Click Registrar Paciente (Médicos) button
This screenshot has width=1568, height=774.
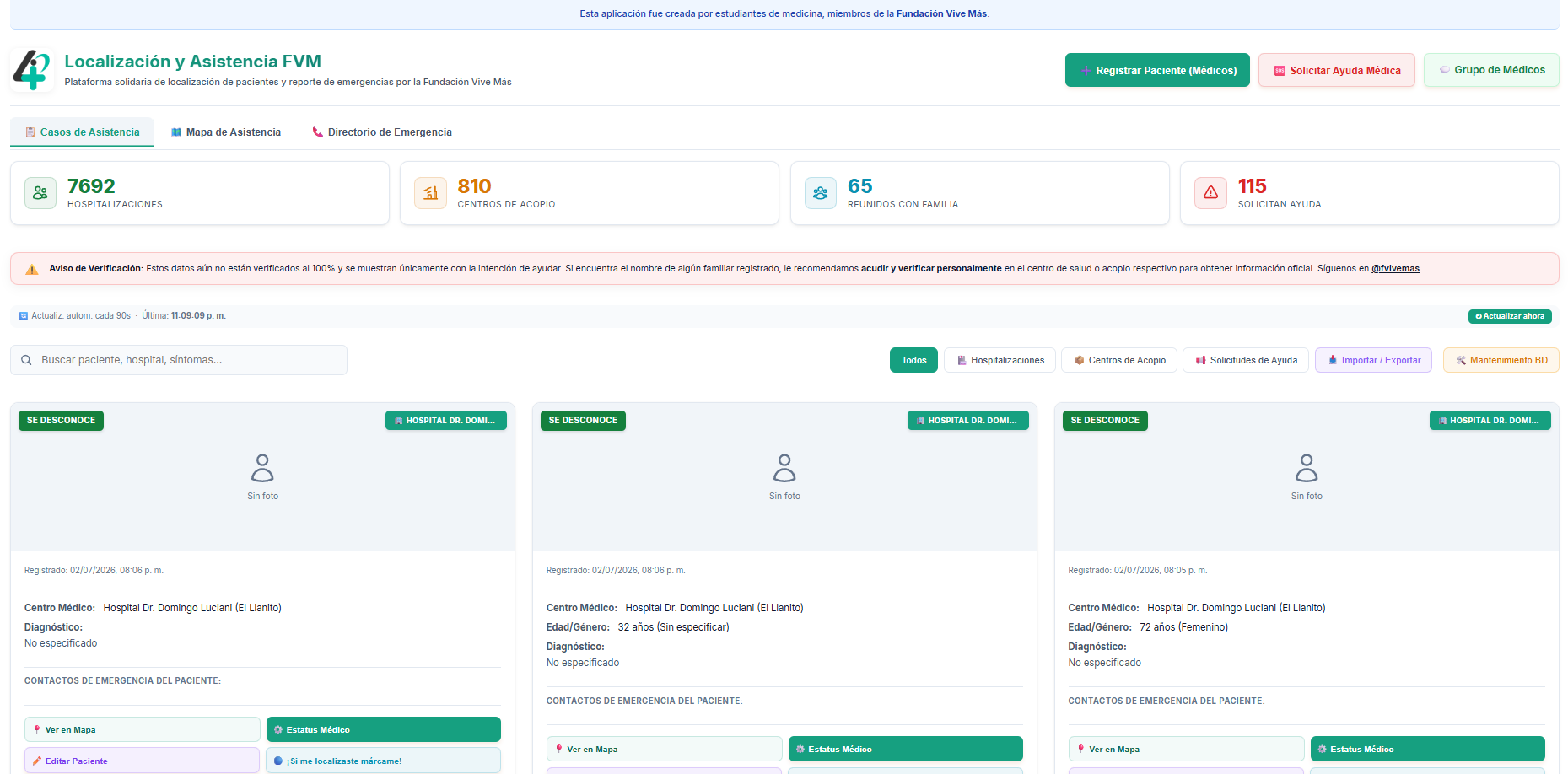pyautogui.click(x=1157, y=70)
